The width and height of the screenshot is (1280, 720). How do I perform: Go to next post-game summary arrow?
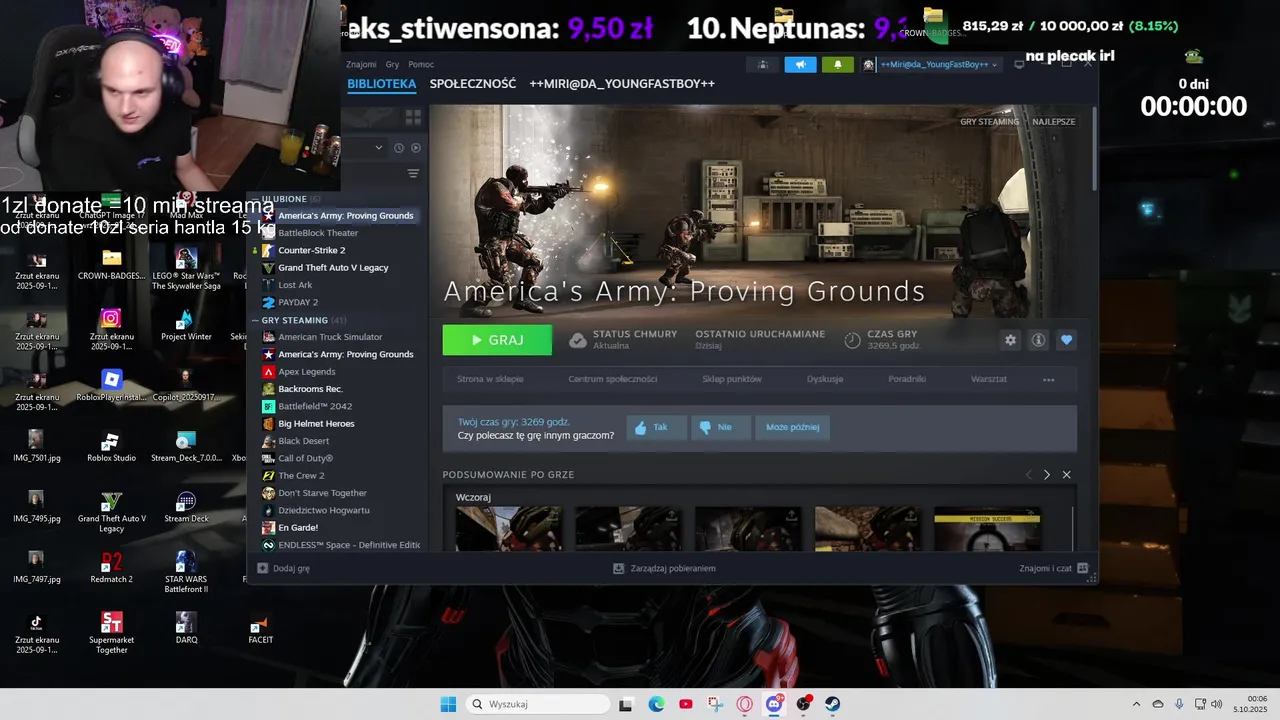click(x=1047, y=475)
